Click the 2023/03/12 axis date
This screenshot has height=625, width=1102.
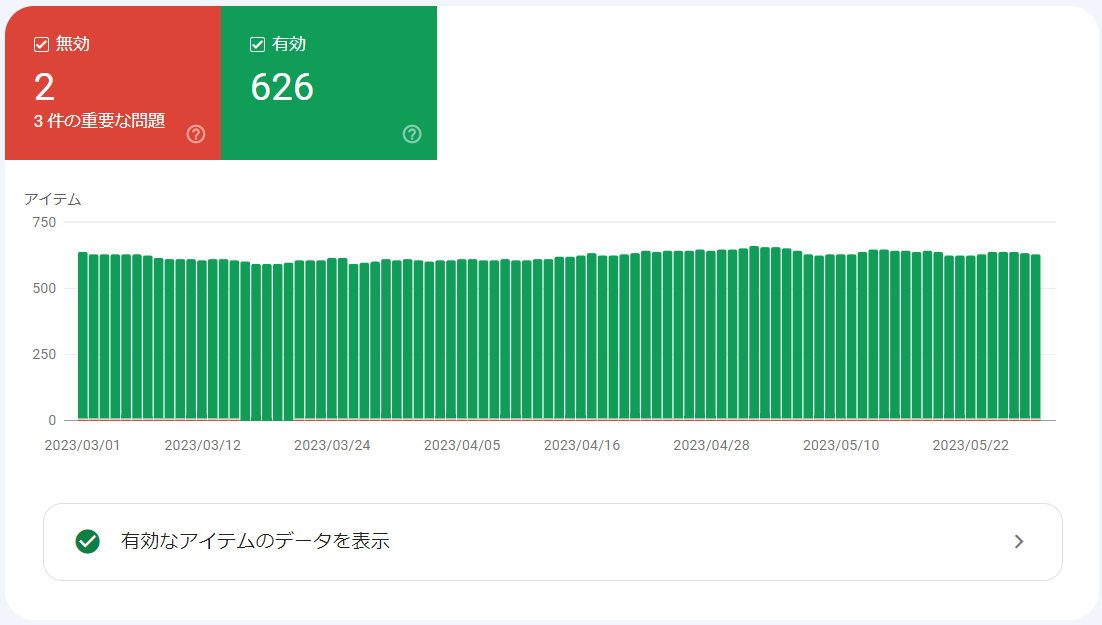point(202,445)
